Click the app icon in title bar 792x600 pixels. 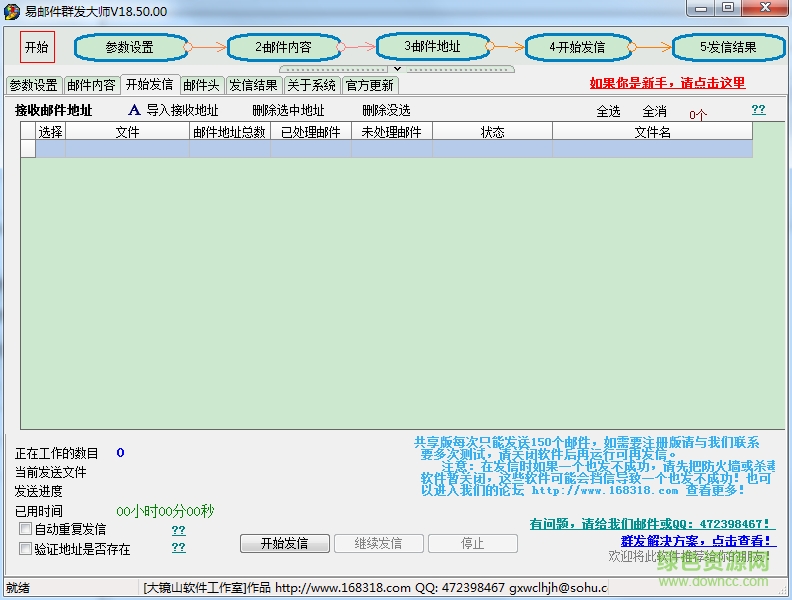pyautogui.click(x=12, y=10)
